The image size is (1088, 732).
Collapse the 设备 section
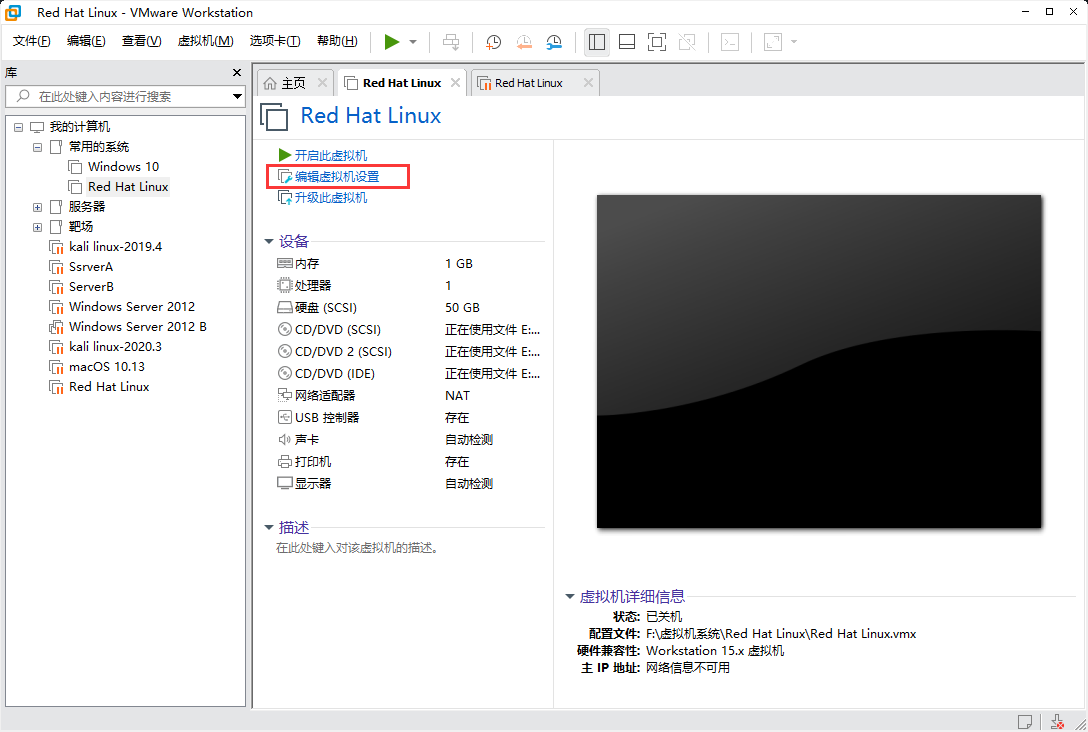(268, 241)
